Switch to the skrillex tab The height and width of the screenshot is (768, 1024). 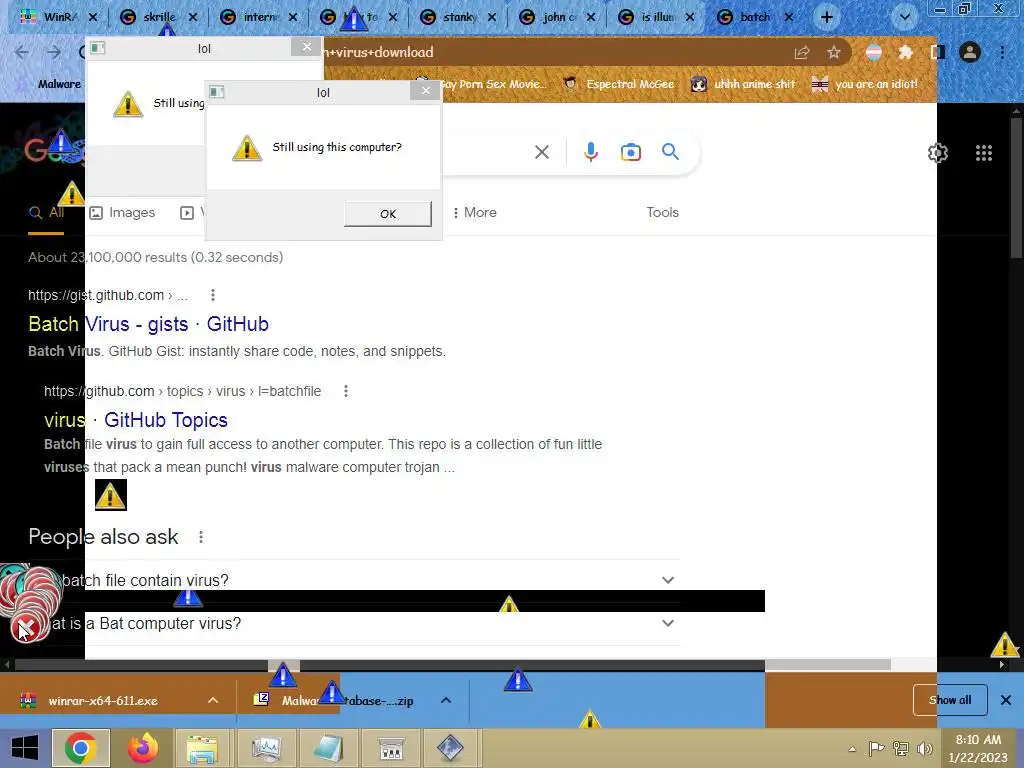(159, 17)
